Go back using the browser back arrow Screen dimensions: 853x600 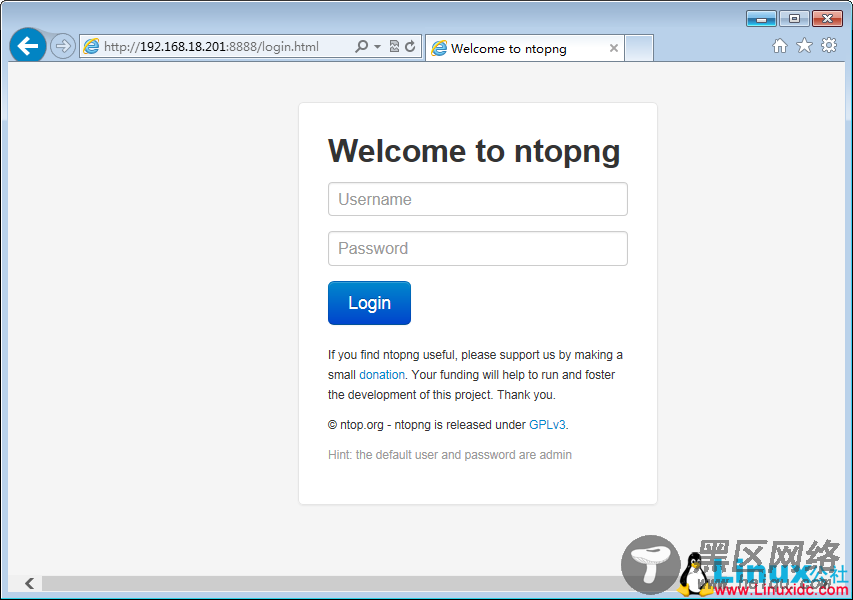[x=28, y=45]
